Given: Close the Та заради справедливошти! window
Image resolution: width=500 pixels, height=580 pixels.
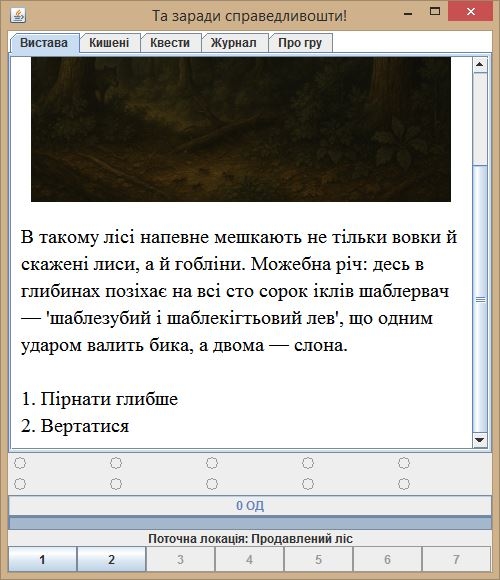Looking at the screenshot, I should pyautogui.click(x=470, y=11).
